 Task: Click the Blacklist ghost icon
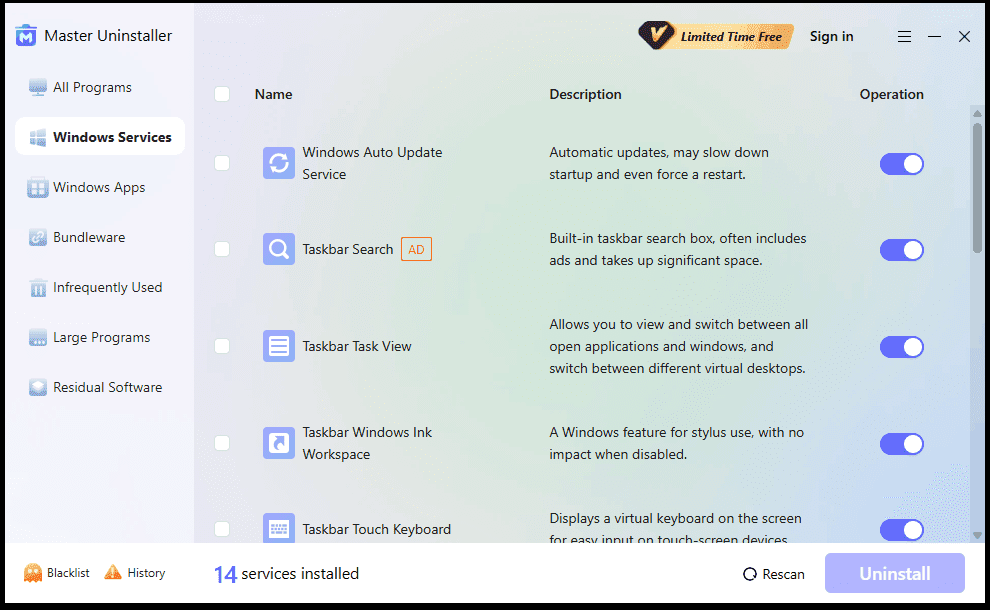tap(33, 573)
